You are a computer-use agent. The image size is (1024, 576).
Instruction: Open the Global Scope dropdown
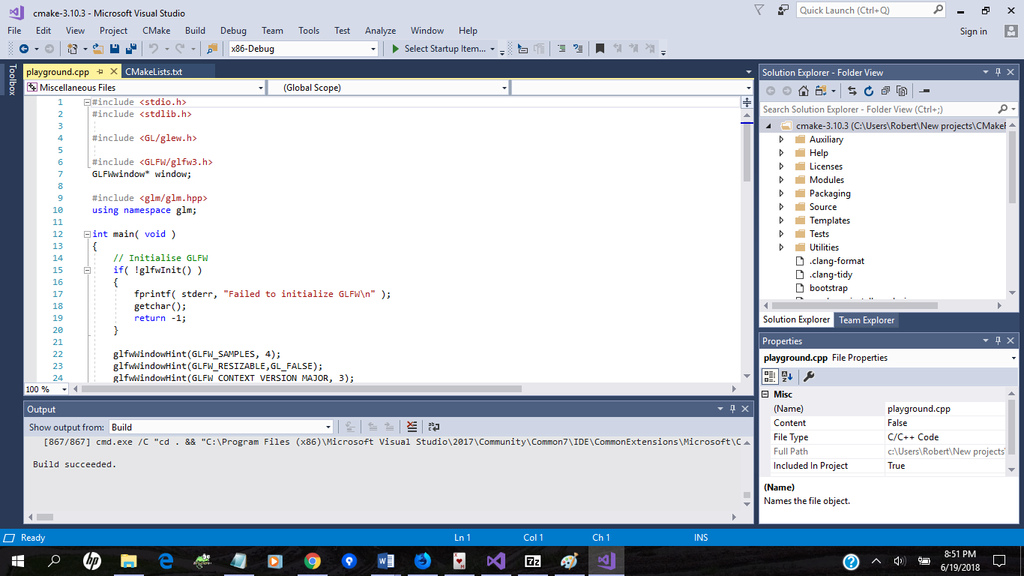pyautogui.click(x=504, y=88)
